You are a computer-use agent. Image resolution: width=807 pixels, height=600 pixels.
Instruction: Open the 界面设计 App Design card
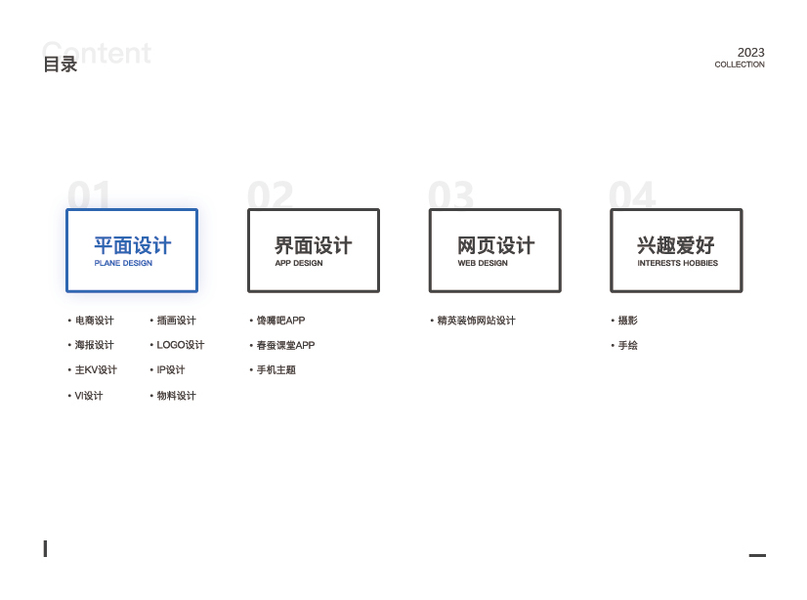313,251
